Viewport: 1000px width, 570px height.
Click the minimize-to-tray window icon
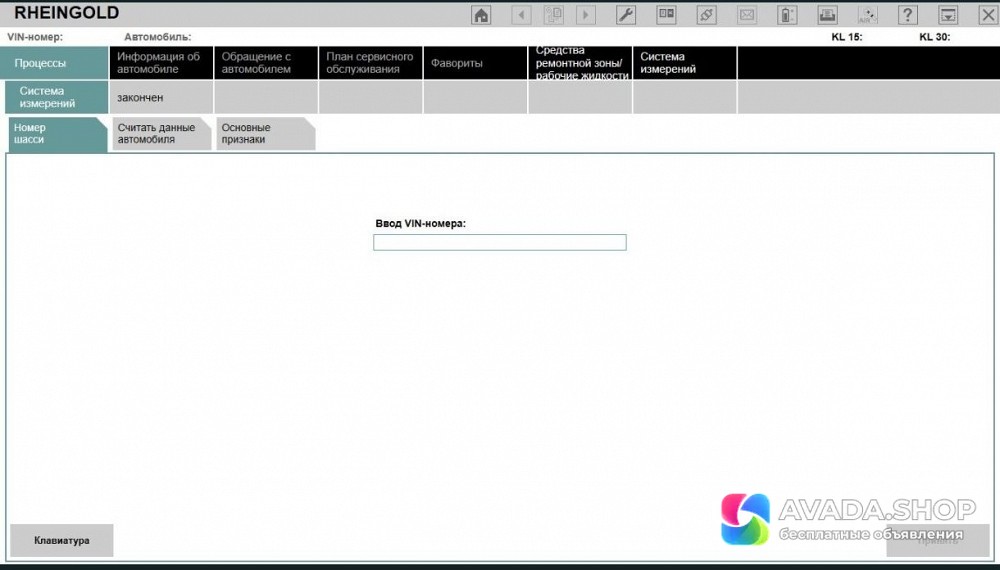(x=948, y=15)
